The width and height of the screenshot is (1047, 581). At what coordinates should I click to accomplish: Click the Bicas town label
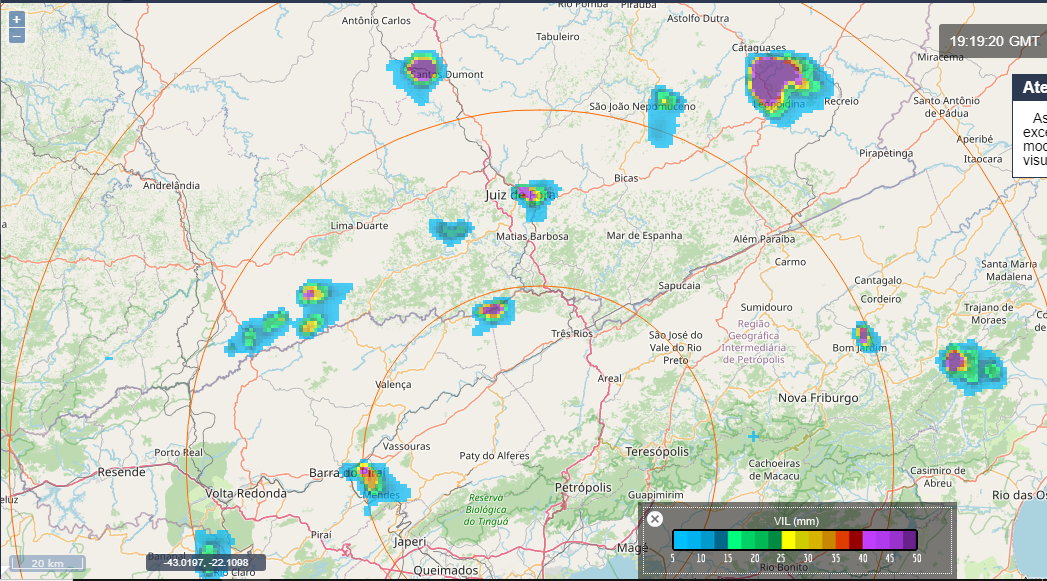pos(626,178)
